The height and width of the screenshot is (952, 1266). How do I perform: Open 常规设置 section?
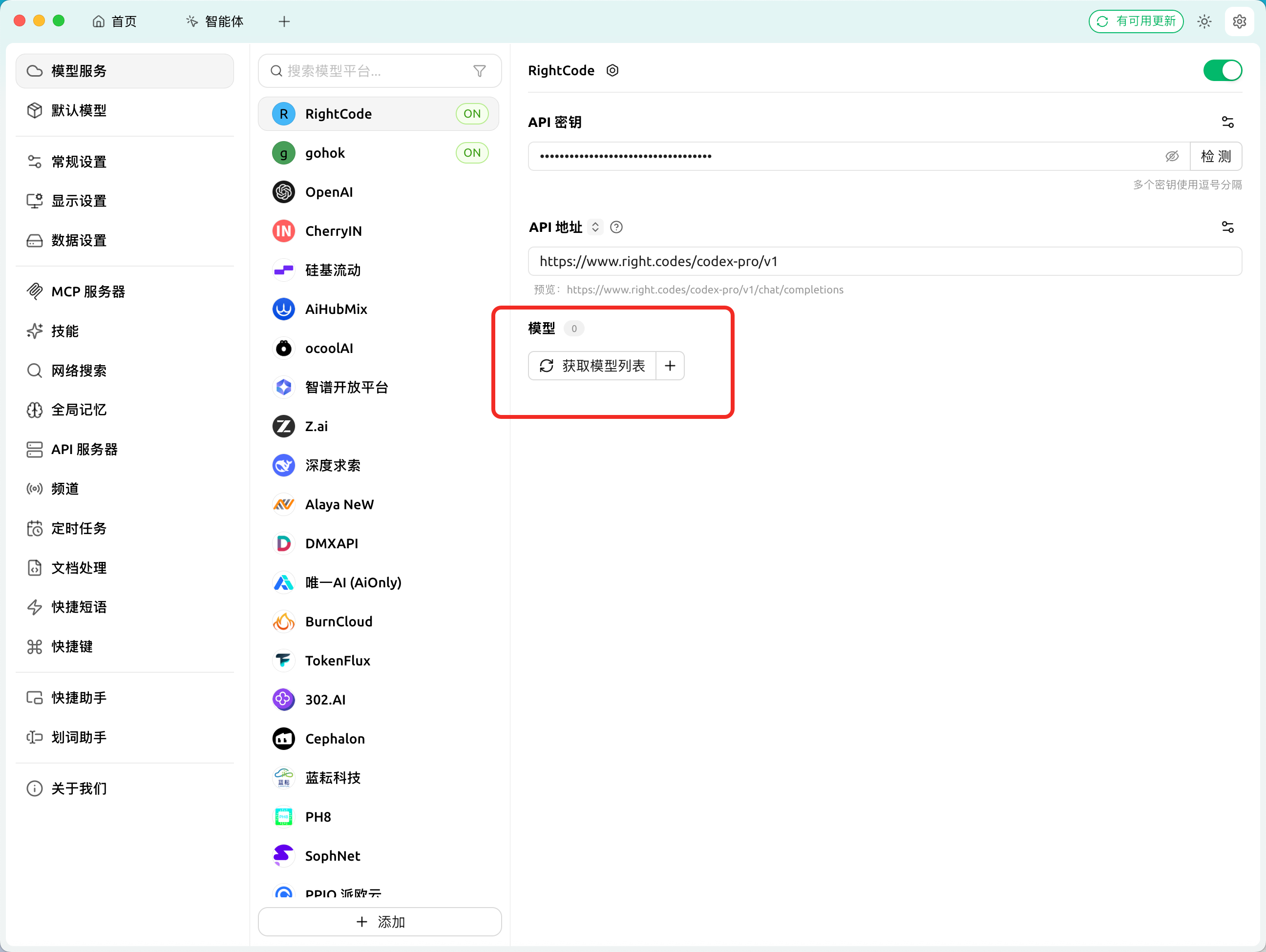pyautogui.click(x=125, y=162)
